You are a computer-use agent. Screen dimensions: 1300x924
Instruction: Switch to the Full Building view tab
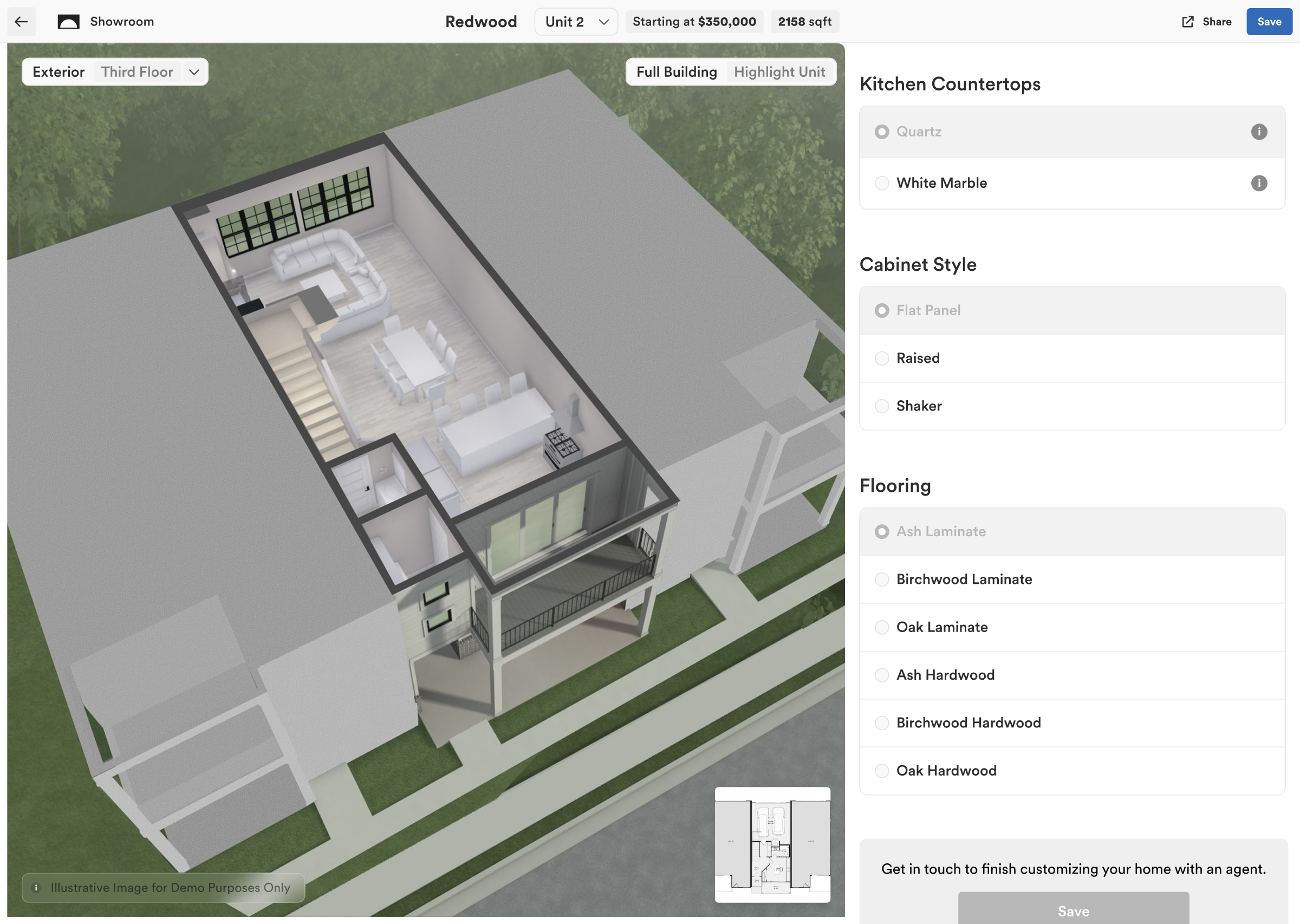(677, 71)
